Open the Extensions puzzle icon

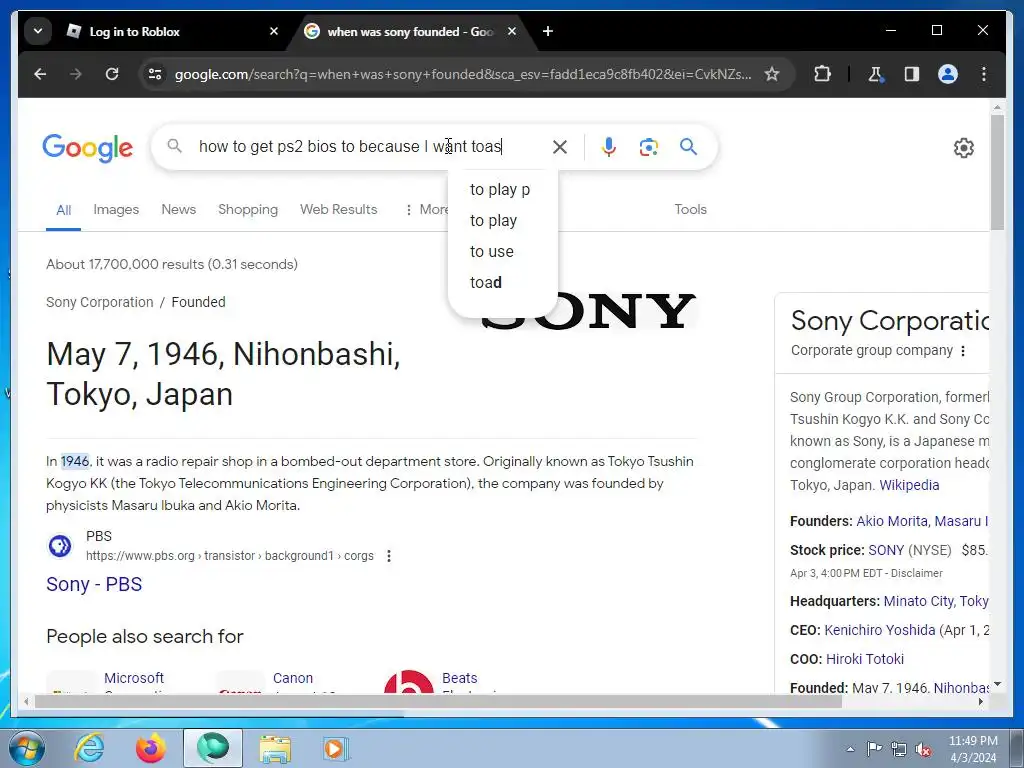822,74
